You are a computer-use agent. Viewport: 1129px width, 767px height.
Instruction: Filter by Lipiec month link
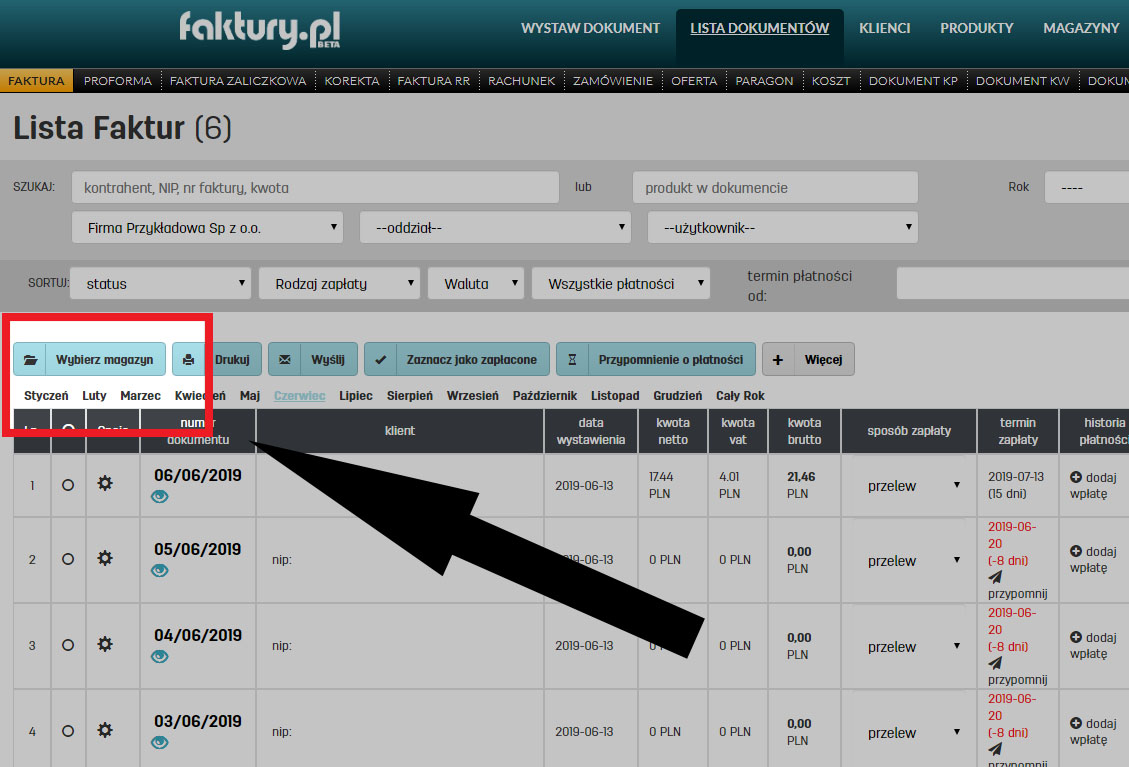tap(356, 396)
